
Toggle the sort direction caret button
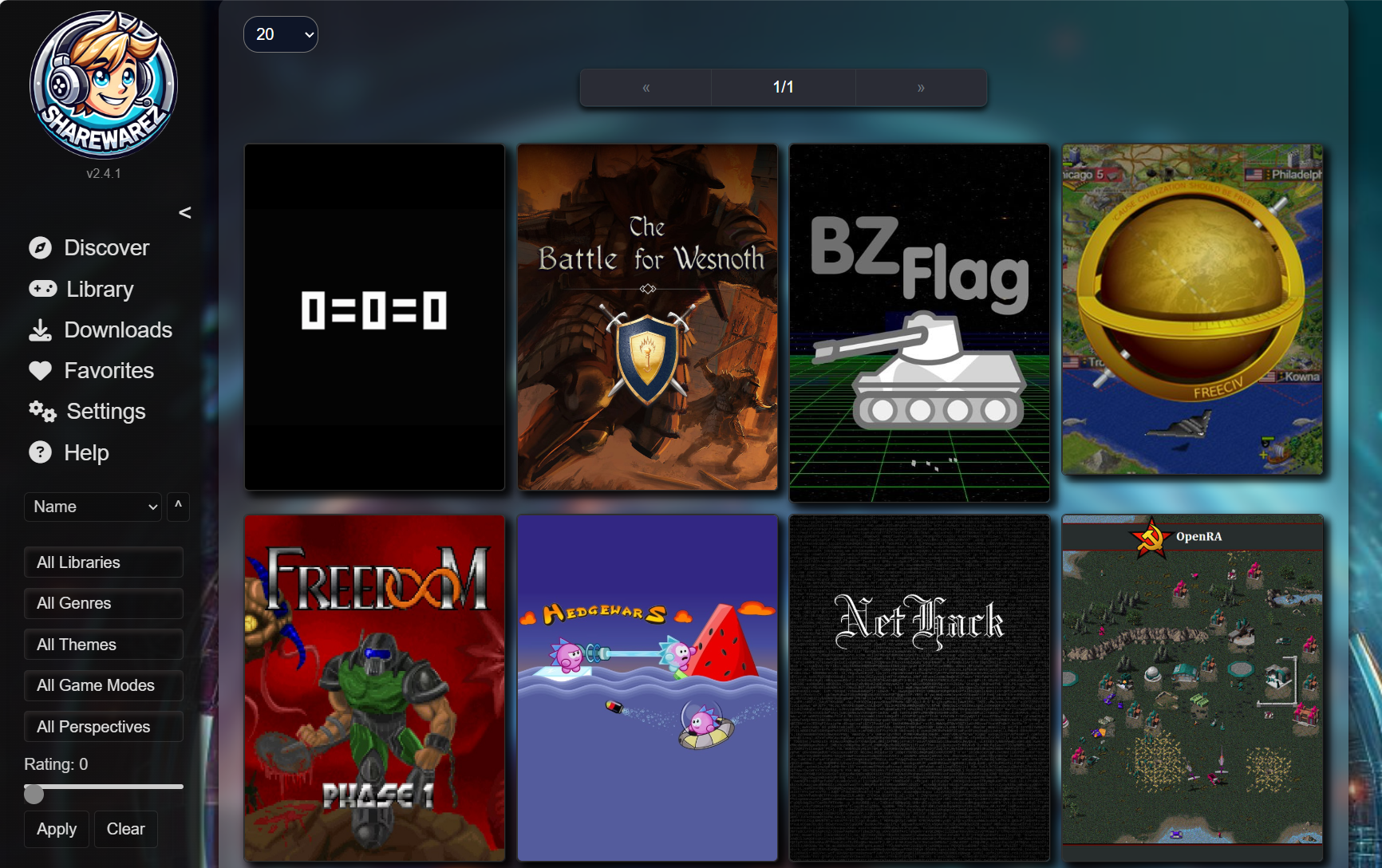[178, 507]
